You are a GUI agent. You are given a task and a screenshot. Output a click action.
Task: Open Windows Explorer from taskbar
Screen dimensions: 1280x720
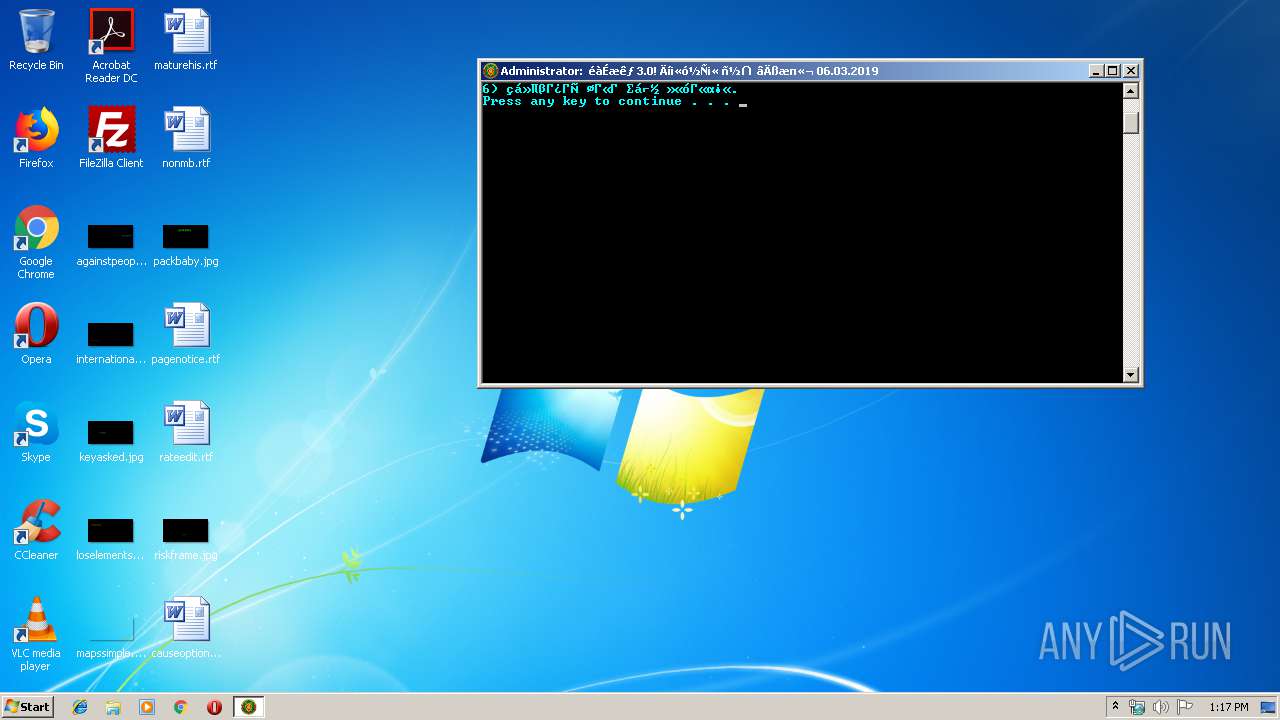[113, 707]
